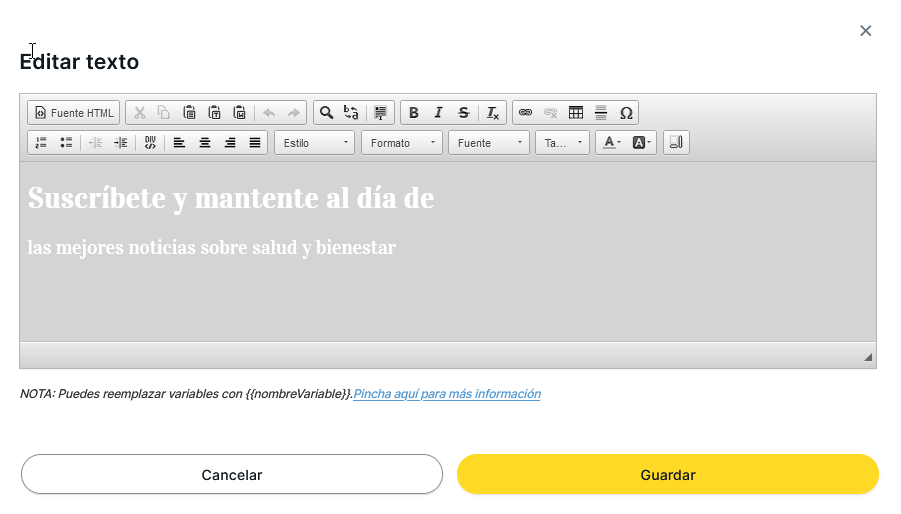The width and height of the screenshot is (901, 514).
Task: Insert special character with omega icon
Action: click(626, 113)
